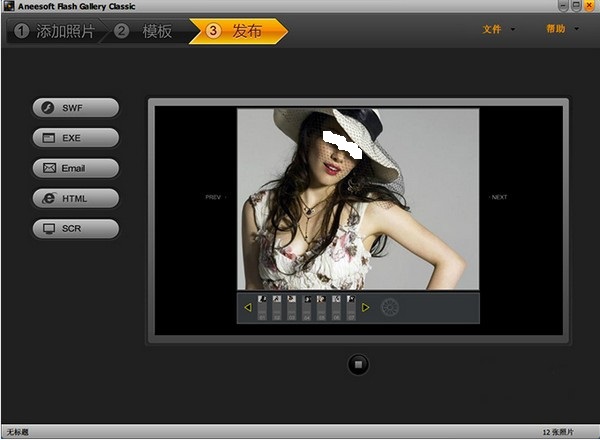Expand the arrow next to 文件
The image size is (600, 440).
[513, 29]
